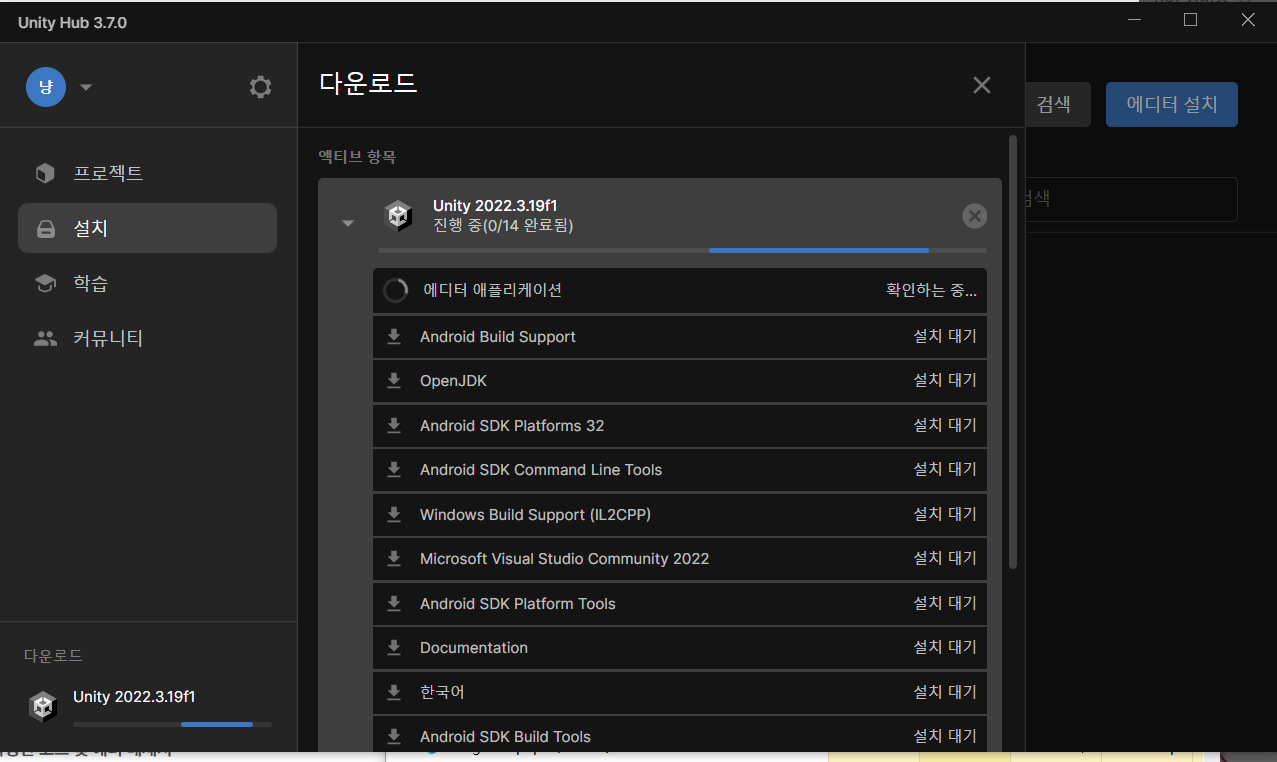Focus the search input field behind panel

click(x=1131, y=199)
